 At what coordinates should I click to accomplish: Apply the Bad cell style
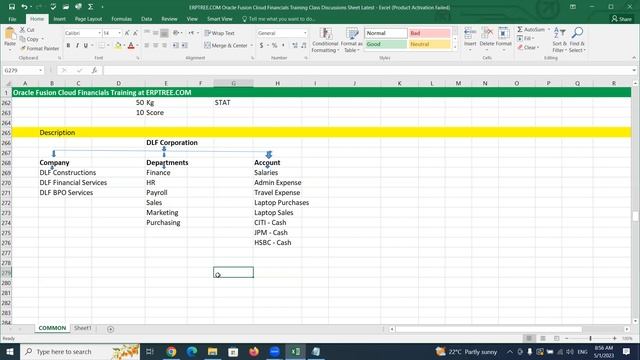pos(429,33)
